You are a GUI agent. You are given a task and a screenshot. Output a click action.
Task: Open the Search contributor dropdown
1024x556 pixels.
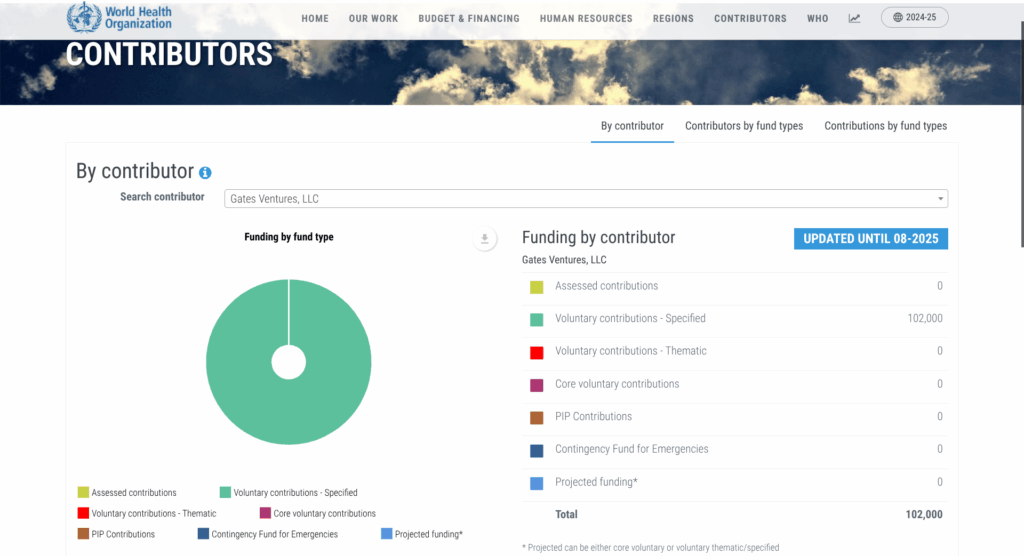tap(585, 199)
